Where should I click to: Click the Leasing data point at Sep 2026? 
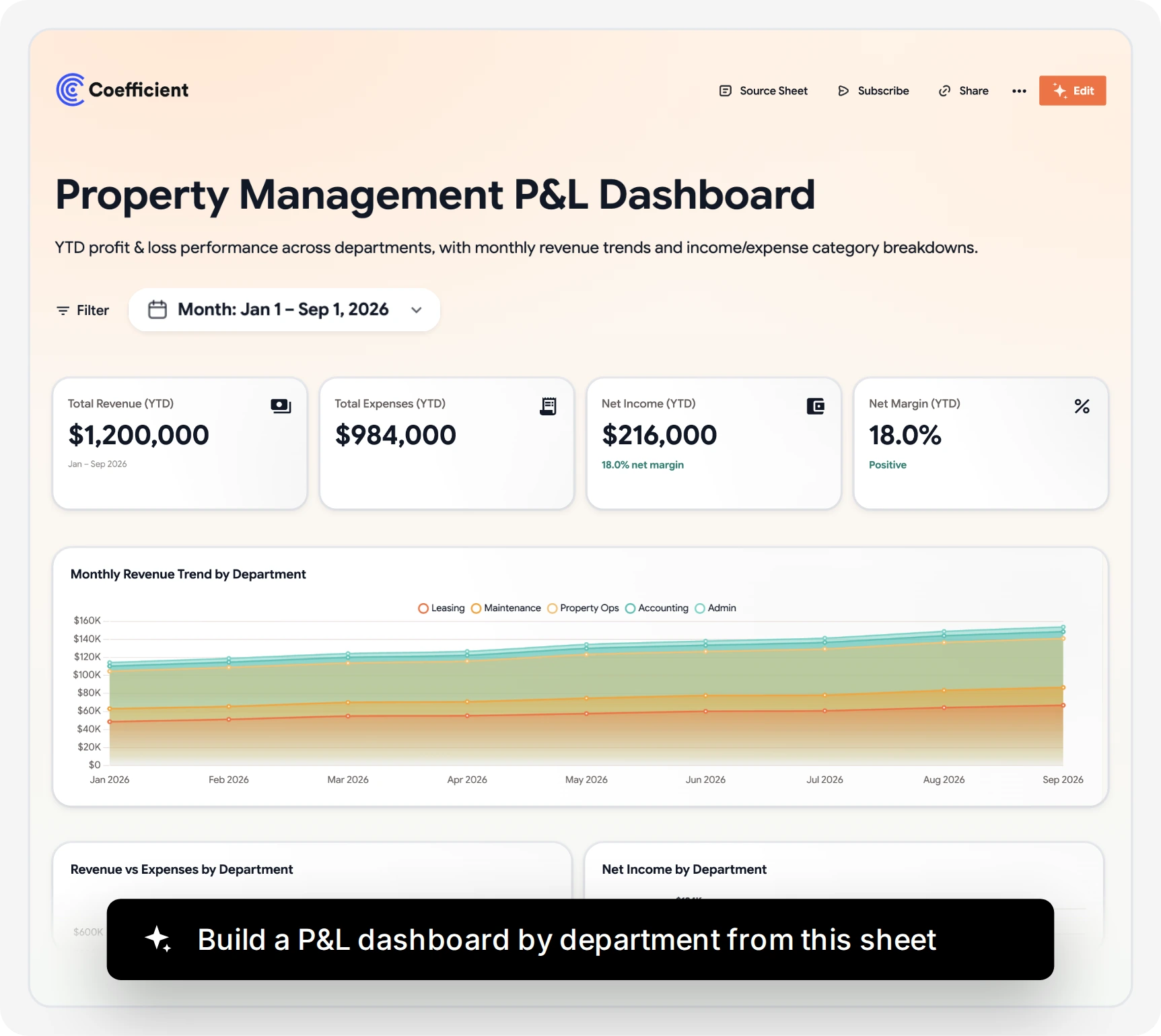point(1063,705)
